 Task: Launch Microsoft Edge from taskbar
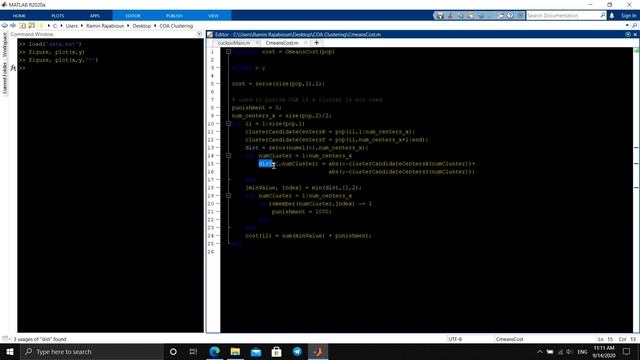click(215, 351)
